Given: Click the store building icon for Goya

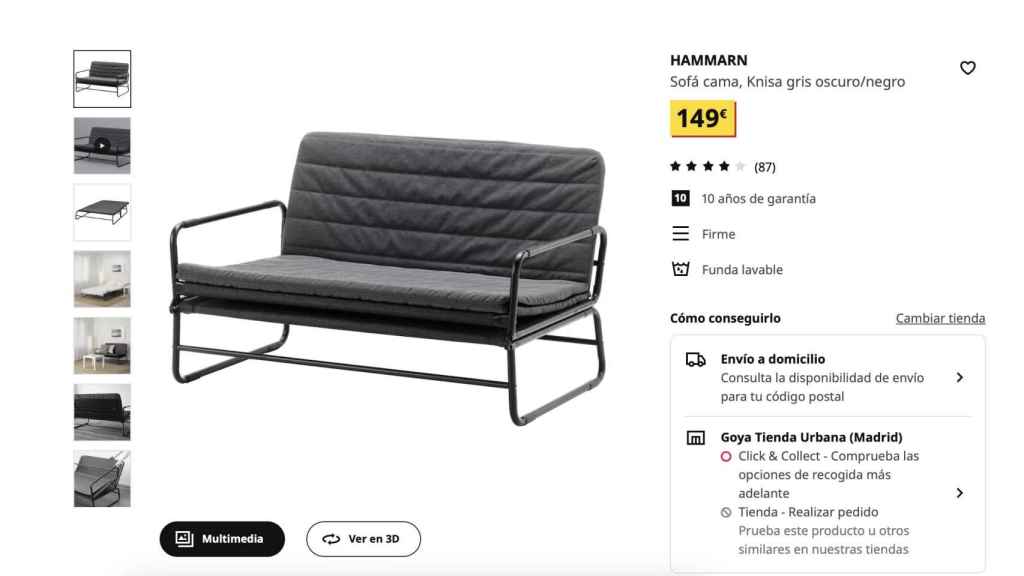Looking at the screenshot, I should [x=696, y=438].
